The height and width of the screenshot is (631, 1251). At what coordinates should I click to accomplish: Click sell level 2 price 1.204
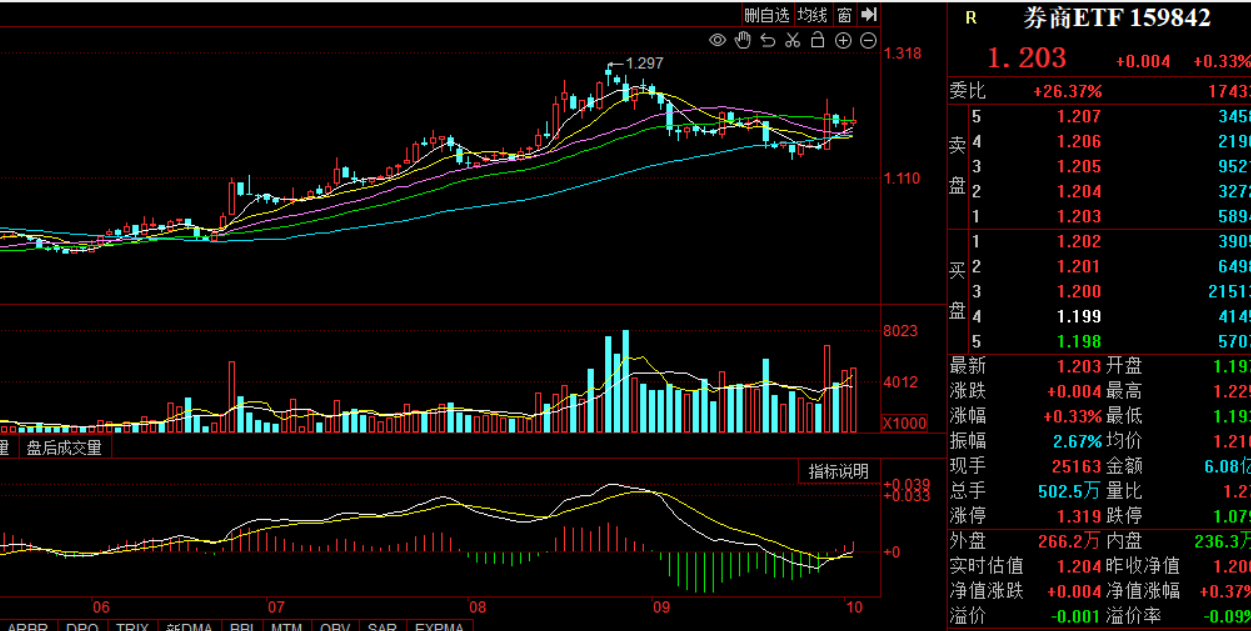point(1079,192)
